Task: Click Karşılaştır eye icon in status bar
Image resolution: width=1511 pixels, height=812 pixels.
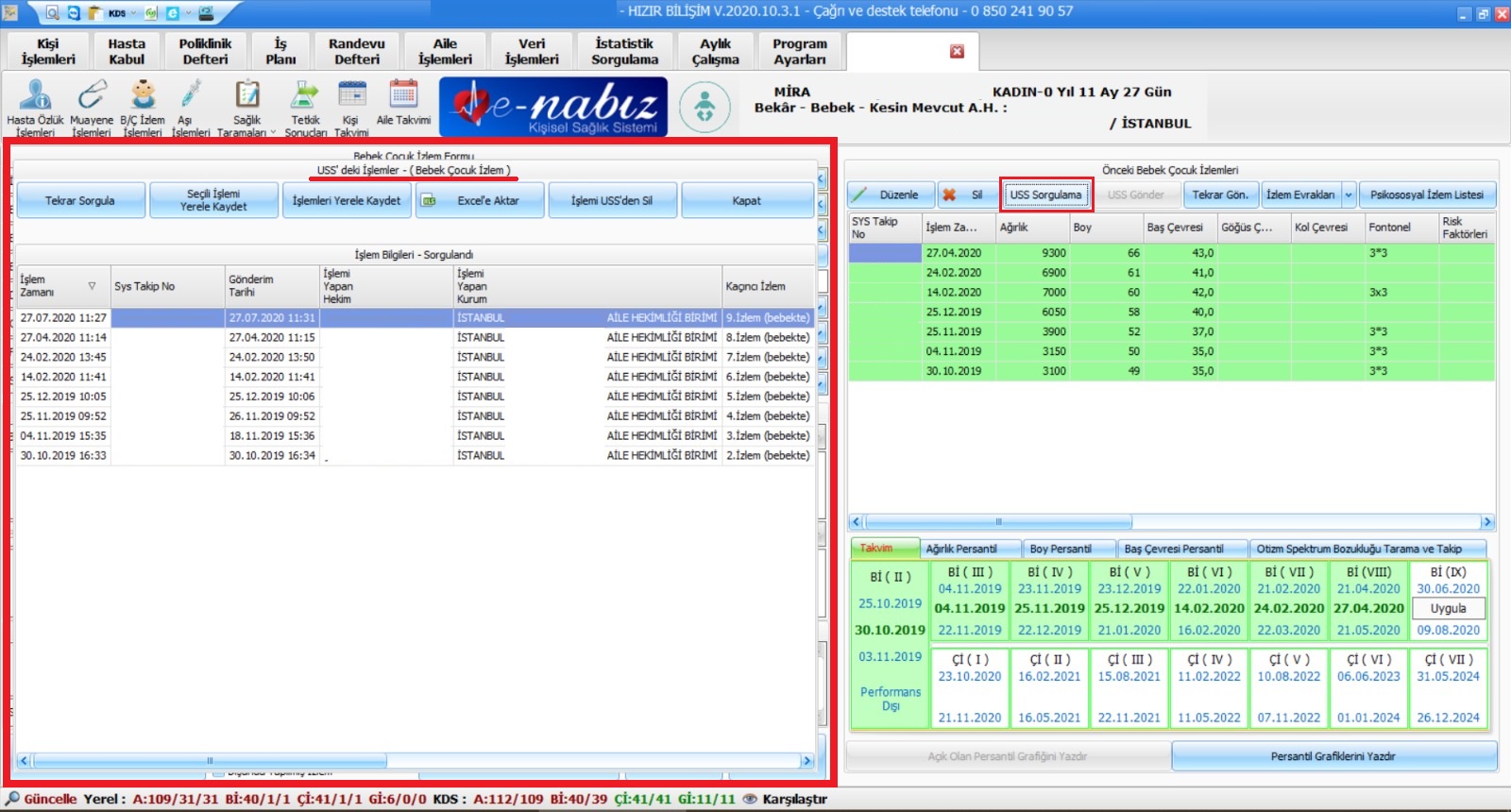Action: coord(750,799)
